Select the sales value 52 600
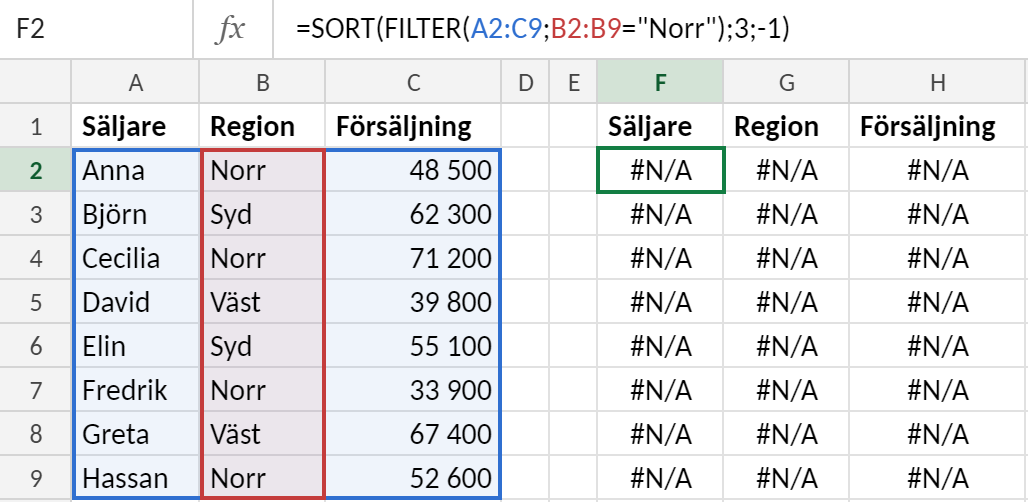This screenshot has height=502, width=1028. click(x=413, y=478)
